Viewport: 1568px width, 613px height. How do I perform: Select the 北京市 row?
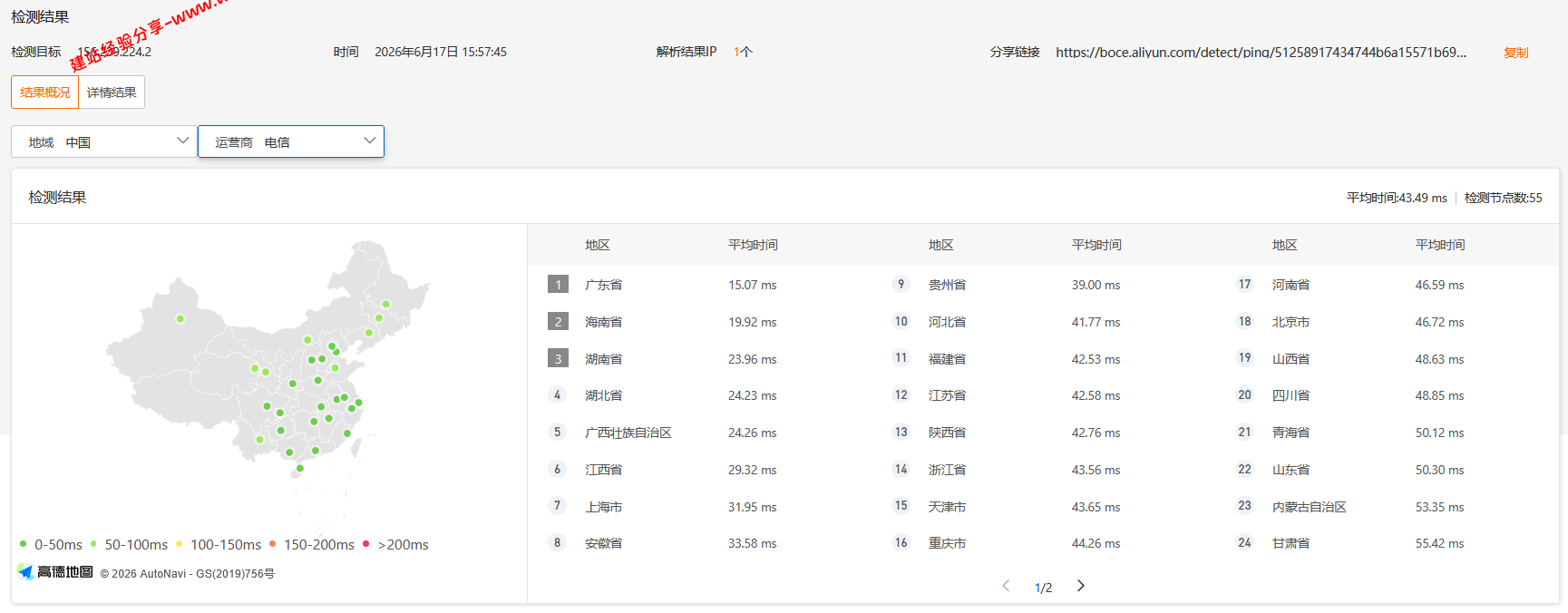(x=1387, y=322)
